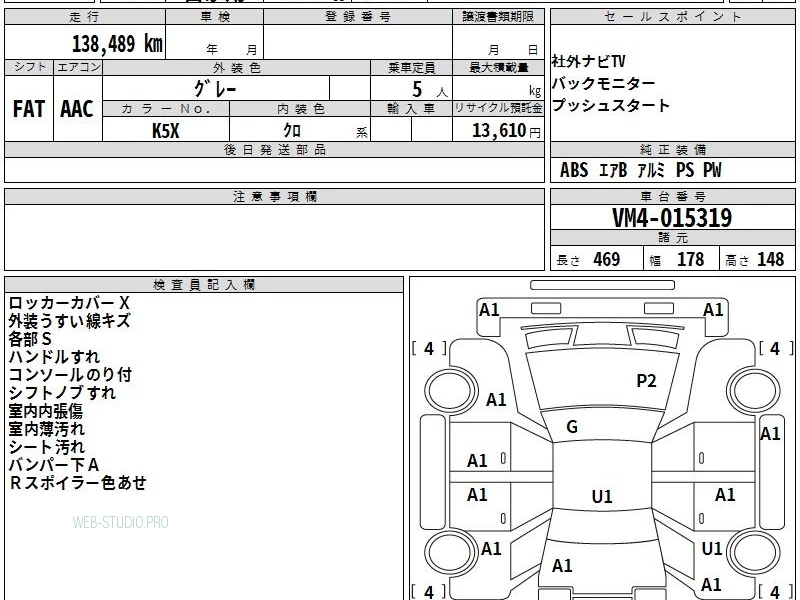Image resolution: width=800 pixels, height=600 pixels.
Task: Select the inspector note シート汚れ
Action: coord(46,447)
